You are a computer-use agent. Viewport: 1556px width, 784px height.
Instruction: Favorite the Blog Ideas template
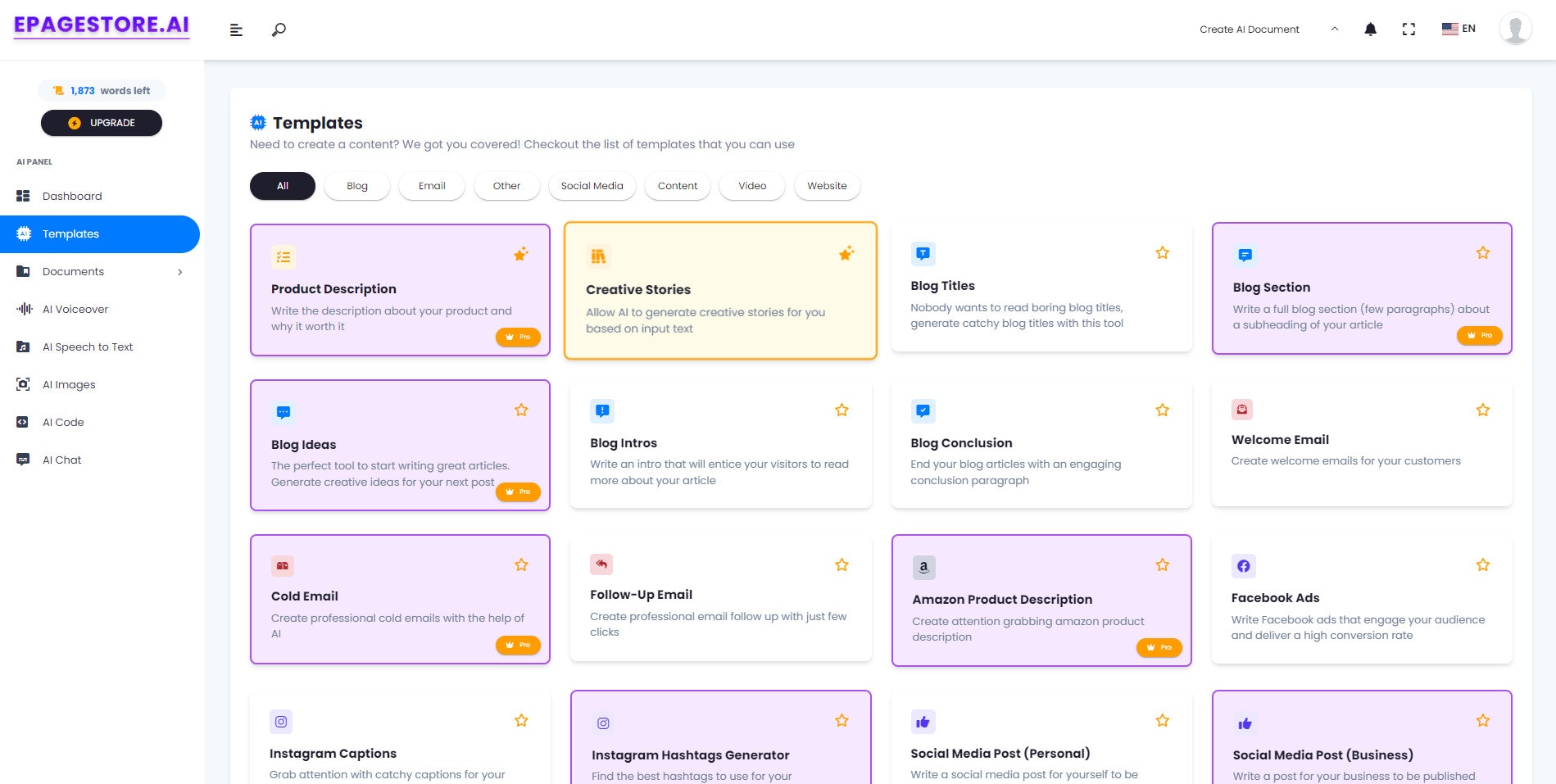point(521,410)
